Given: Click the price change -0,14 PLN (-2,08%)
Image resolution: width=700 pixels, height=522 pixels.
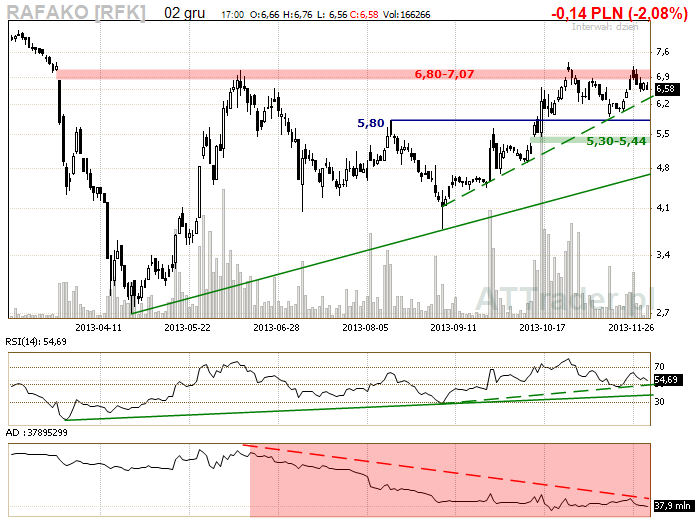Looking at the screenshot, I should pyautogui.click(x=619, y=13).
